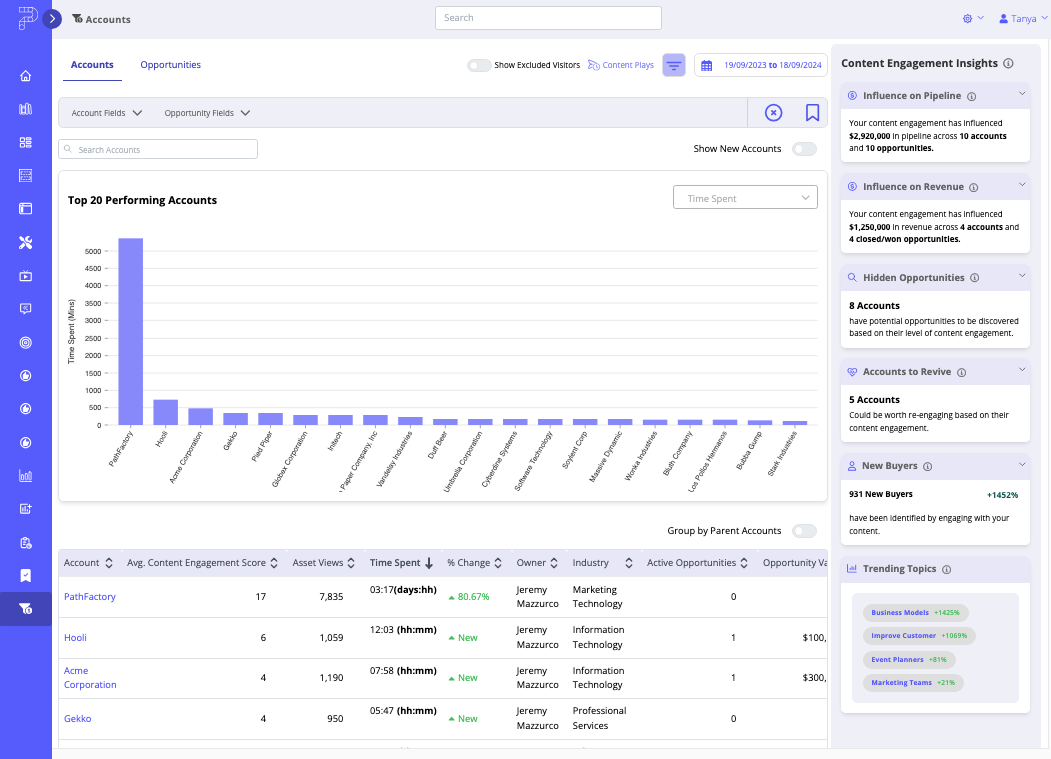Viewport: 1051px width, 759px height.
Task: Click the info icon beside Content Engagement Insights
Action: pos(1007,63)
